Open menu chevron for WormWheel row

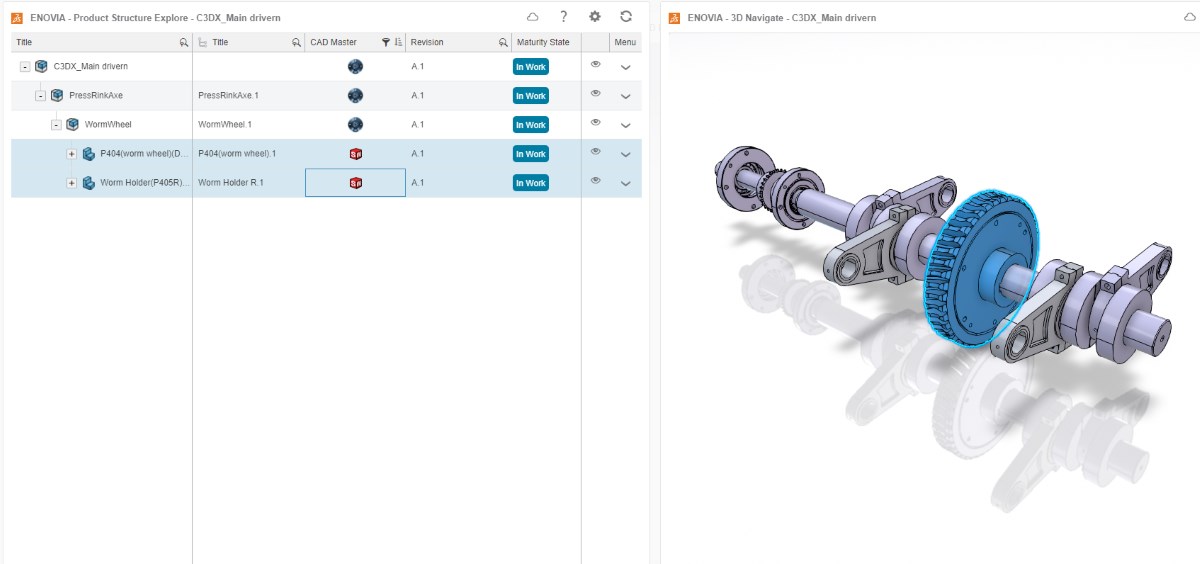[626, 125]
